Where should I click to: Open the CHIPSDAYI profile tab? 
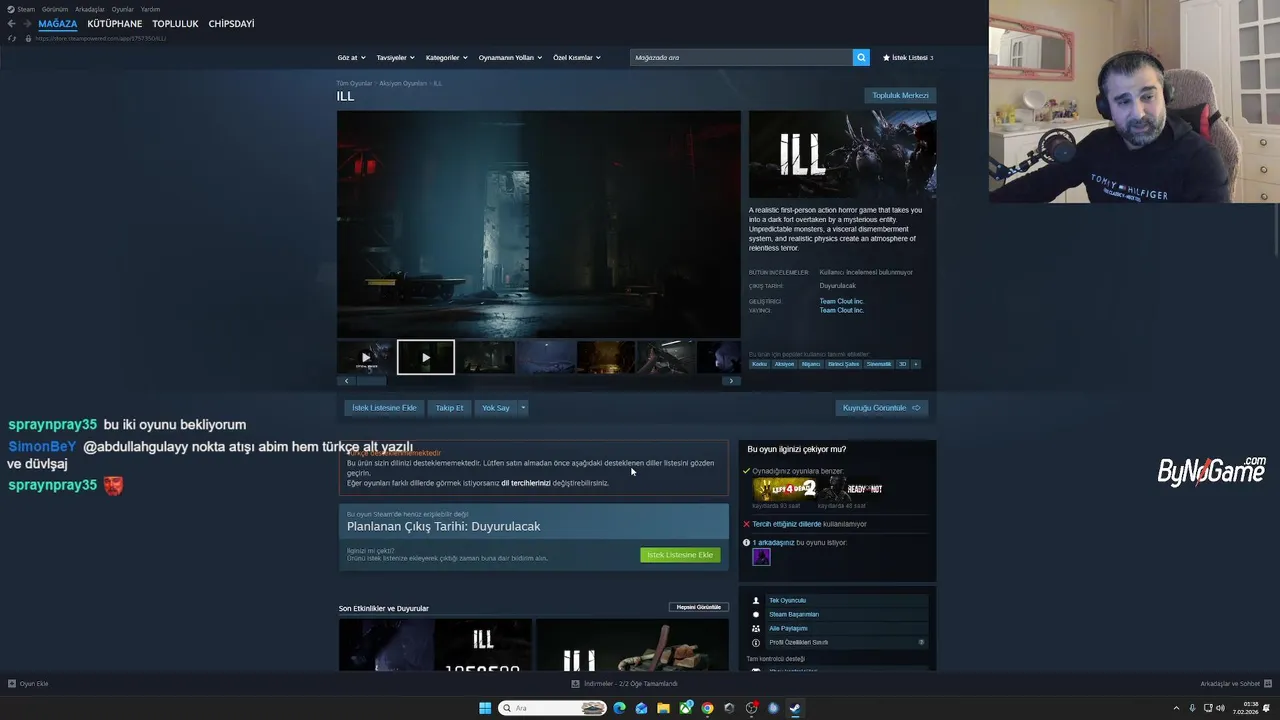pyautogui.click(x=231, y=24)
